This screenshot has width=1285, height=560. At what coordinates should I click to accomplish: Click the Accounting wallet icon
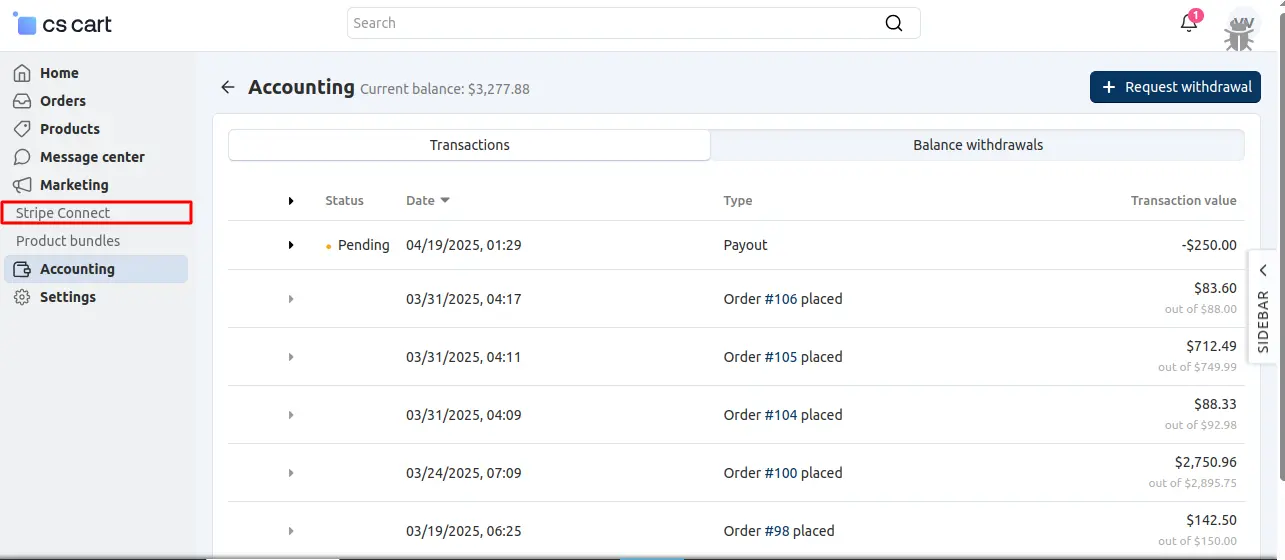point(22,269)
